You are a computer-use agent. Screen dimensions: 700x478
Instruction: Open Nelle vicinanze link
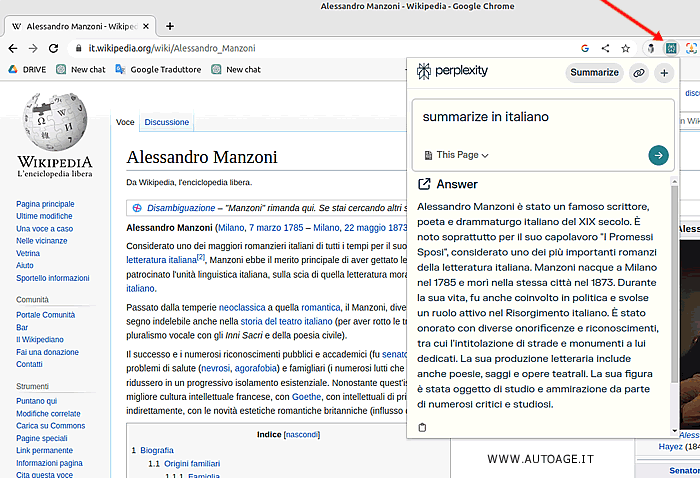42,241
